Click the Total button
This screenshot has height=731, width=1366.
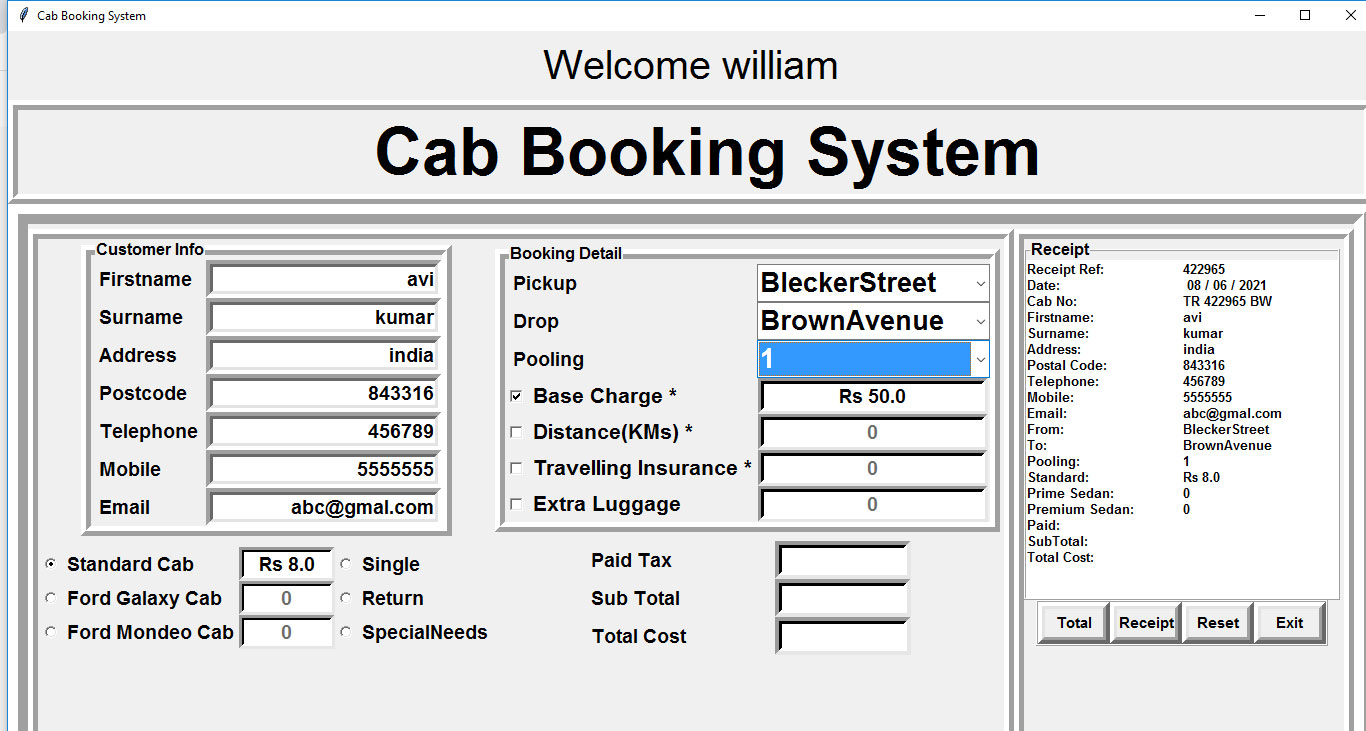coord(1072,622)
